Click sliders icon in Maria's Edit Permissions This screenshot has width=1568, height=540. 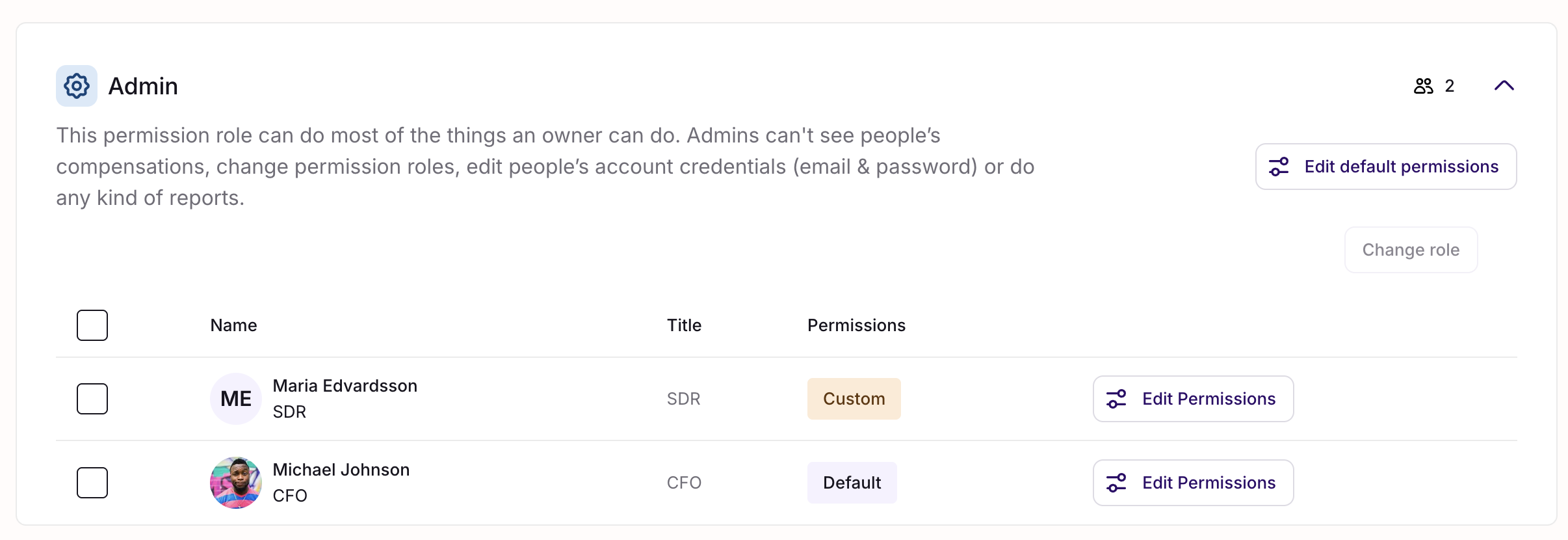tap(1116, 399)
